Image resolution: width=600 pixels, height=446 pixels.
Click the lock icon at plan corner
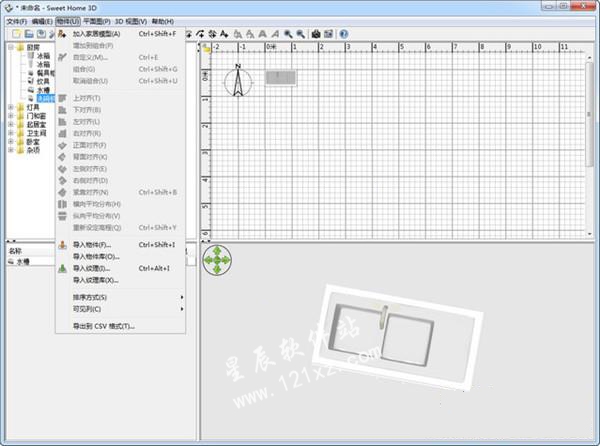[206, 47]
